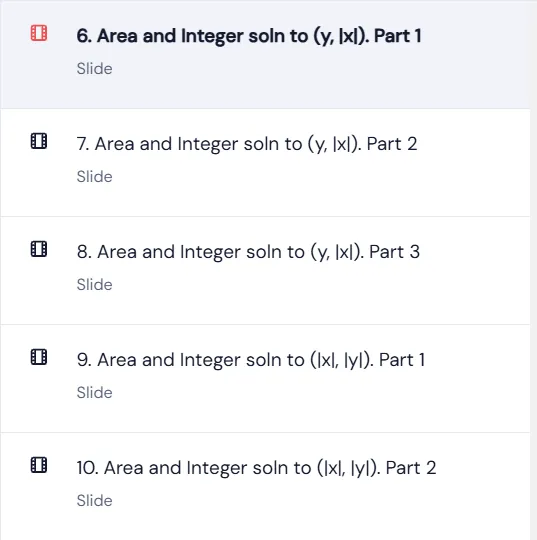Click the Slide label under lesson 9

coord(94,393)
